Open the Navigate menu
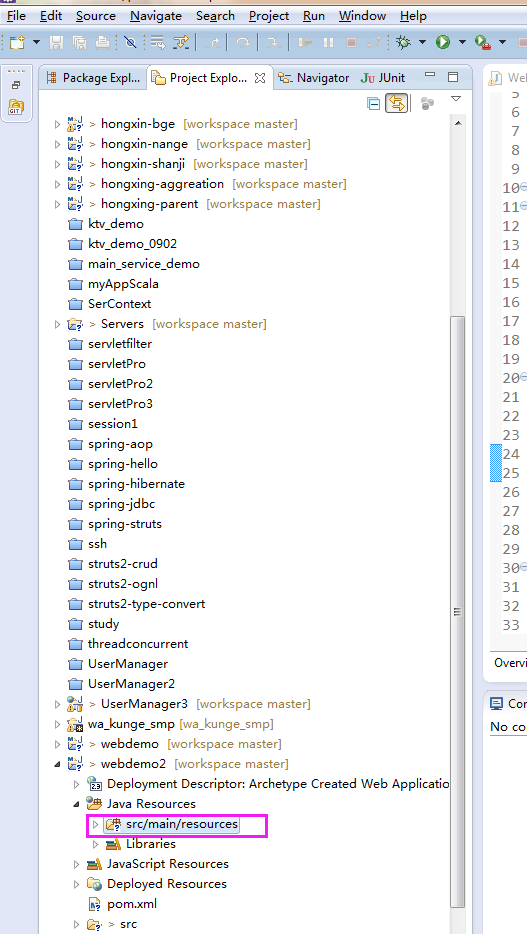The image size is (527, 934). pyautogui.click(x=155, y=16)
